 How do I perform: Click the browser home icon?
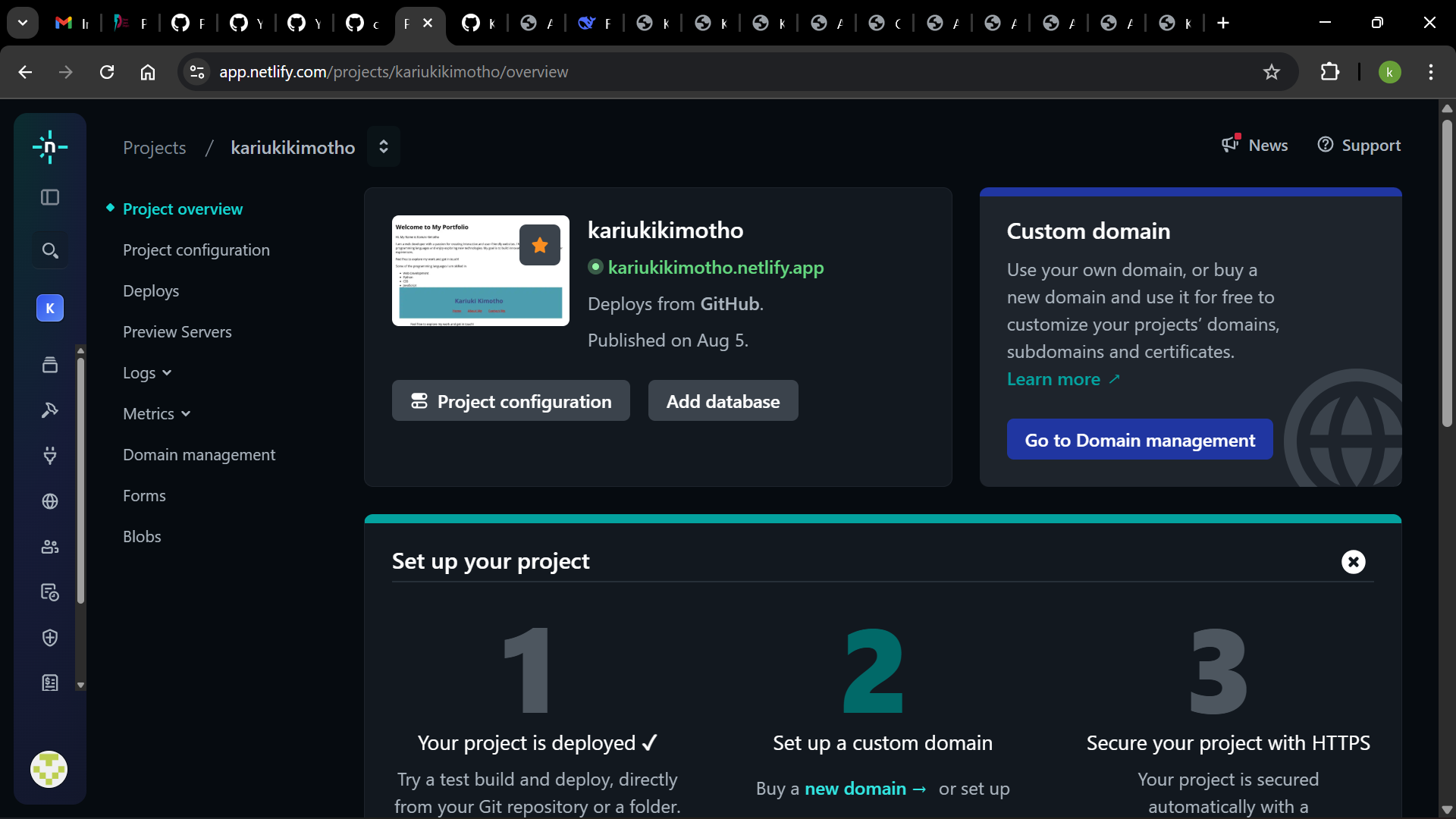[x=148, y=72]
